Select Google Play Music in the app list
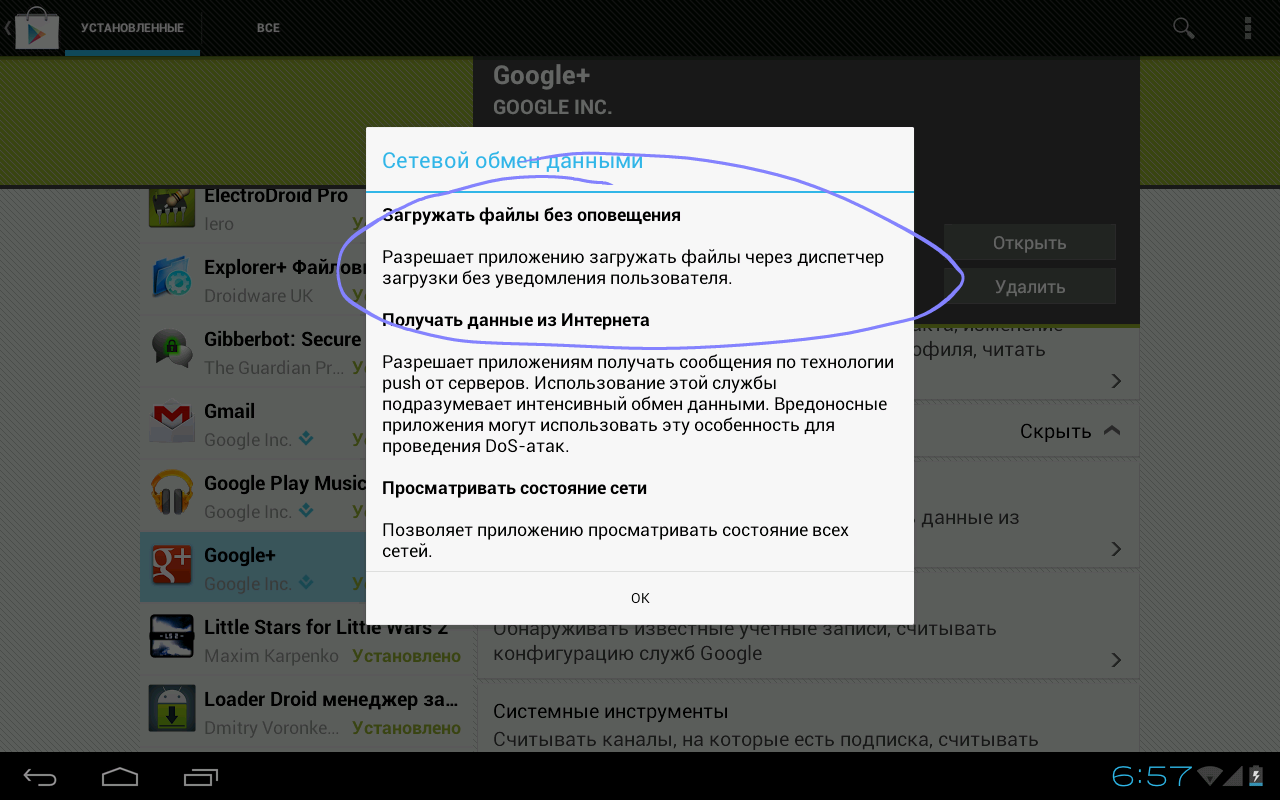The width and height of the screenshot is (1280, 800). point(306,496)
